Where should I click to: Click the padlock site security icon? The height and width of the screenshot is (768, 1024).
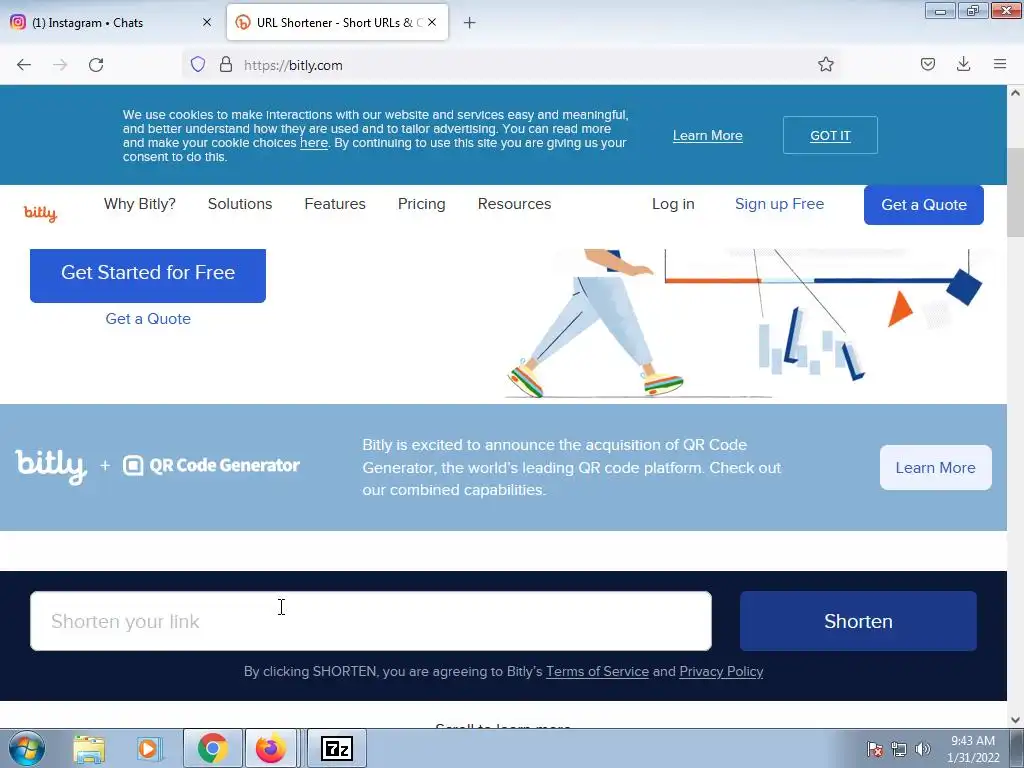pyautogui.click(x=226, y=65)
